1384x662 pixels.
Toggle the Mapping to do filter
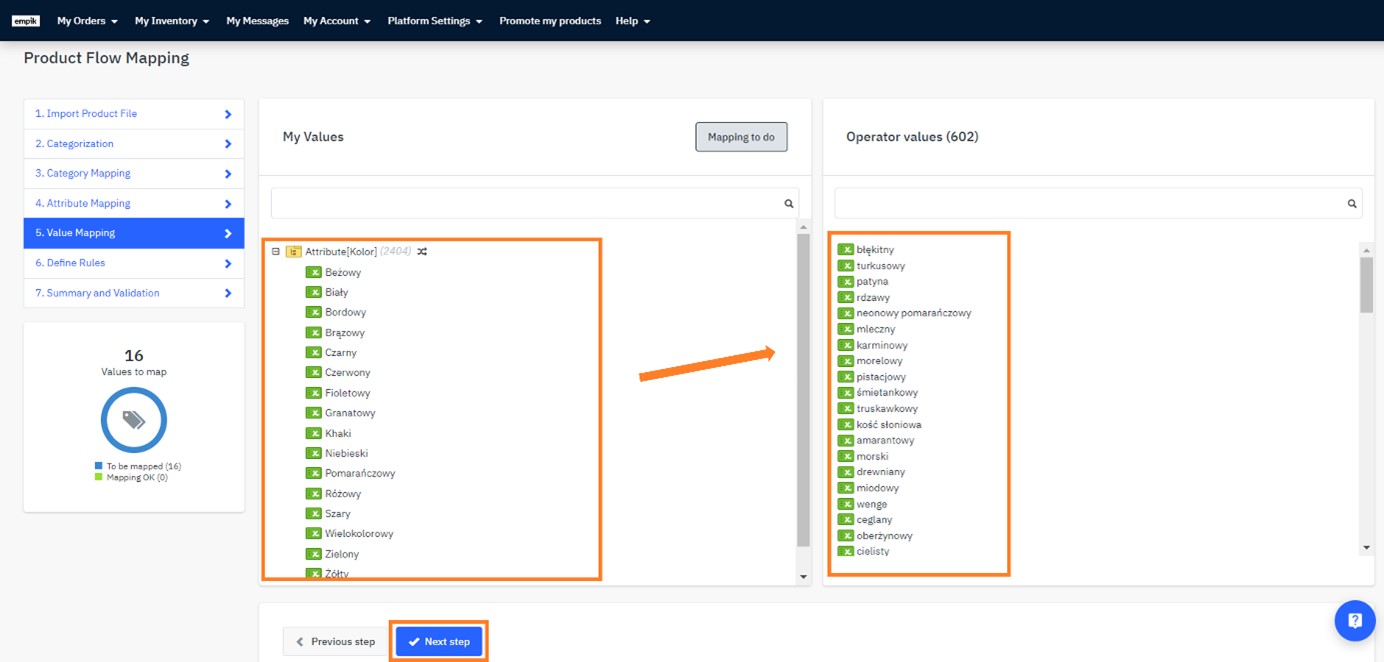tap(741, 137)
